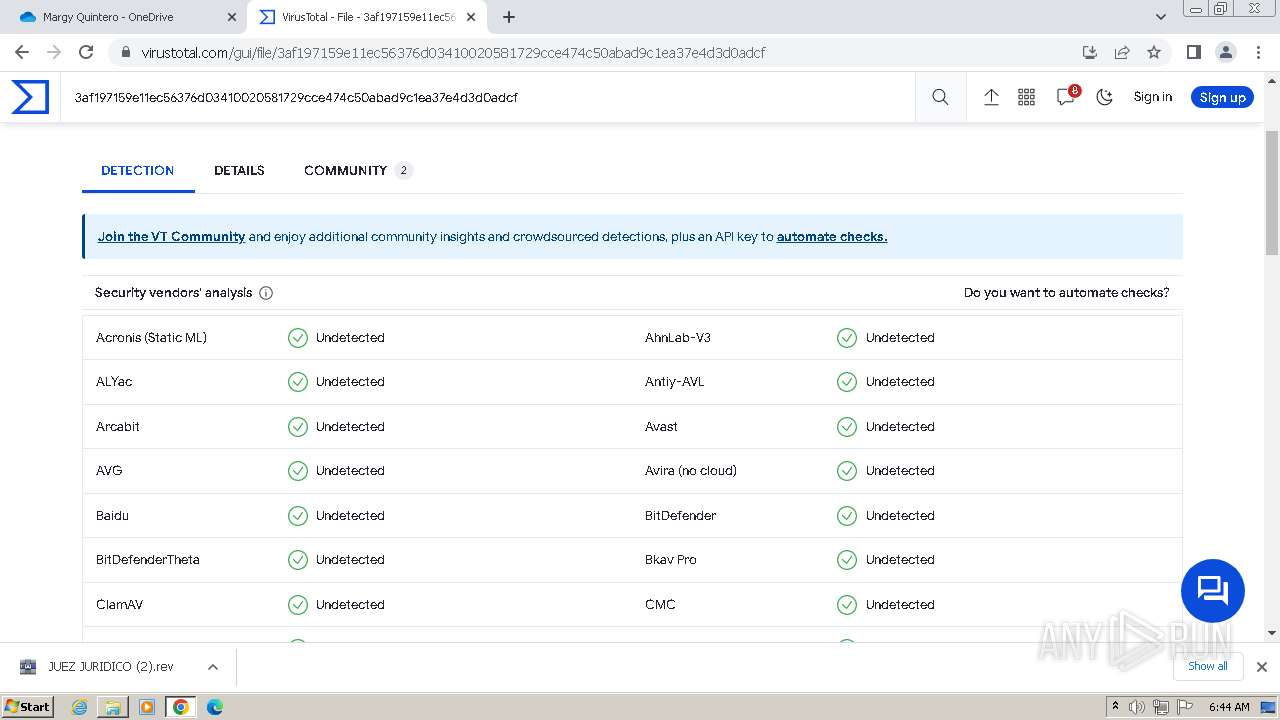The image size is (1280, 720).
Task: Click the Acronis (Static ML) vendor name
Action: [x=151, y=338]
